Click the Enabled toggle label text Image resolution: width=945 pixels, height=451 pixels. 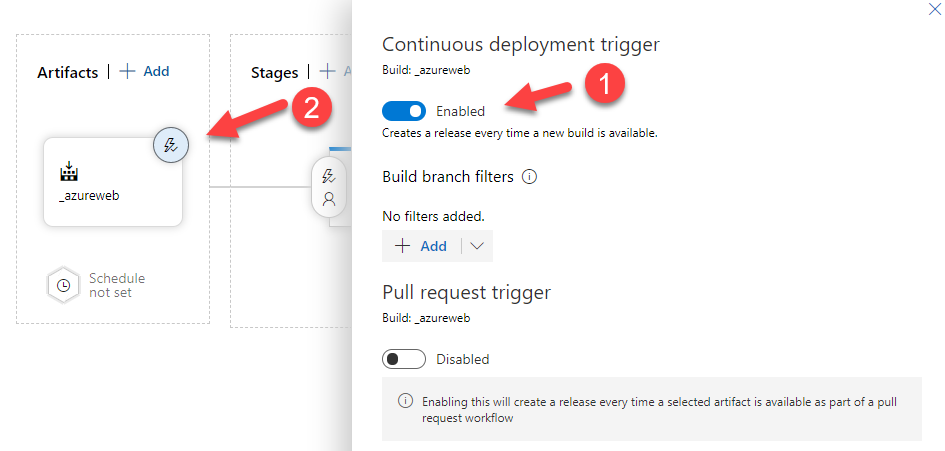pyautogui.click(x=460, y=112)
